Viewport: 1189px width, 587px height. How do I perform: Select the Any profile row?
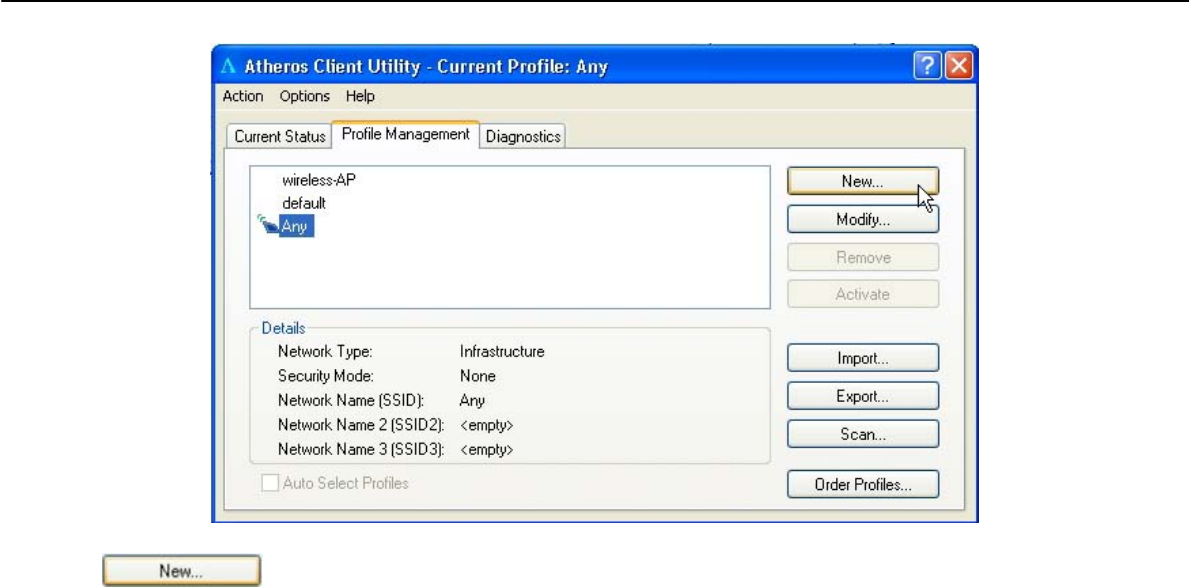click(296, 225)
